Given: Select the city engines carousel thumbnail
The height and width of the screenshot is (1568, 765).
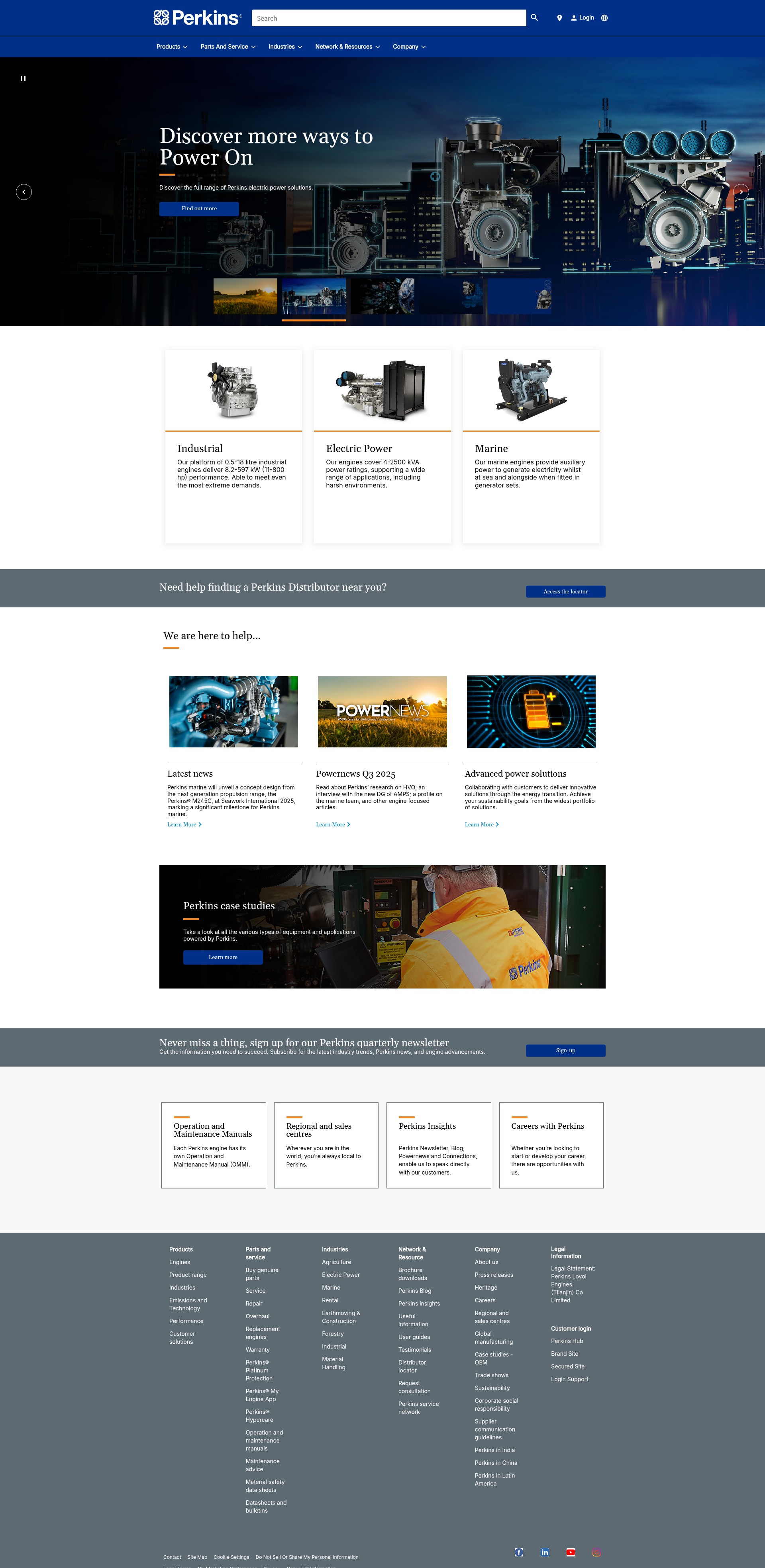Looking at the screenshot, I should click(x=314, y=296).
